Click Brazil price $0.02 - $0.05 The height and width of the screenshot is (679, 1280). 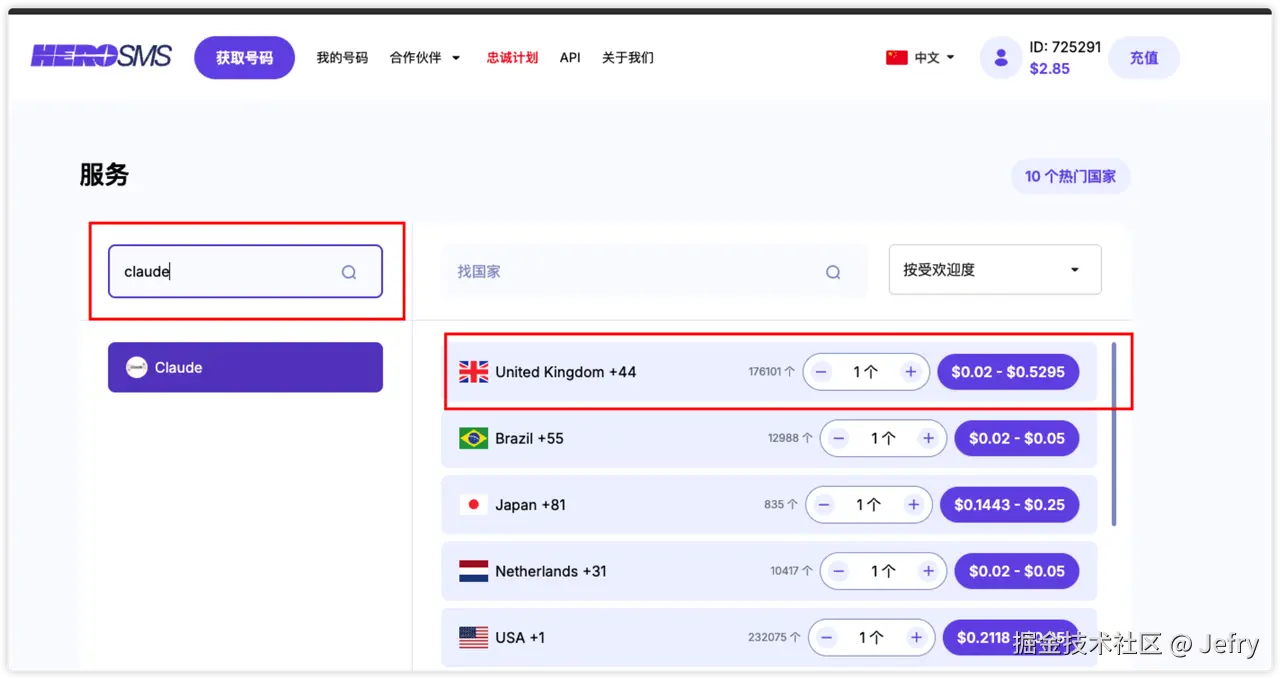(1017, 438)
